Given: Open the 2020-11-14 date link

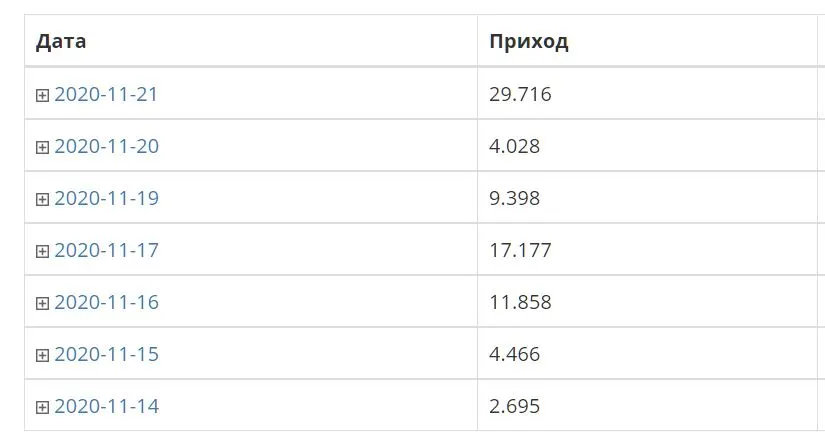Looking at the screenshot, I should point(106,407).
